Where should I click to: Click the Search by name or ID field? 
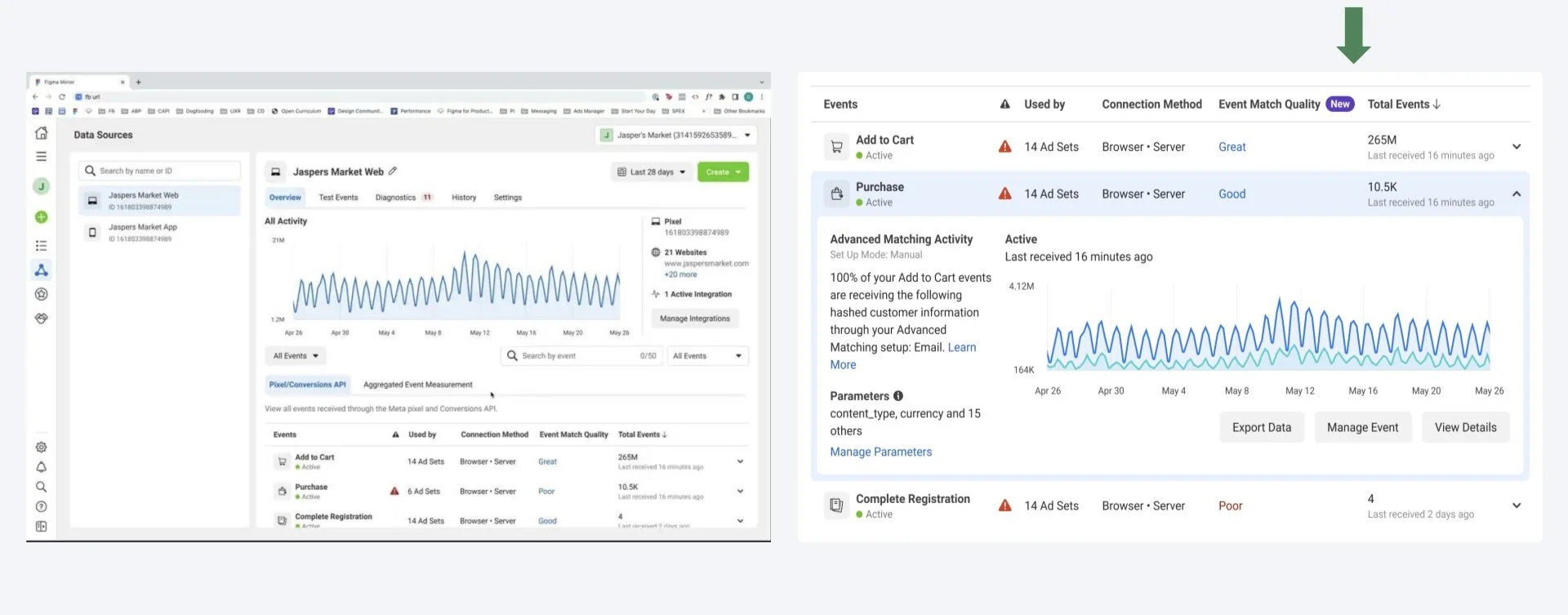[160, 171]
